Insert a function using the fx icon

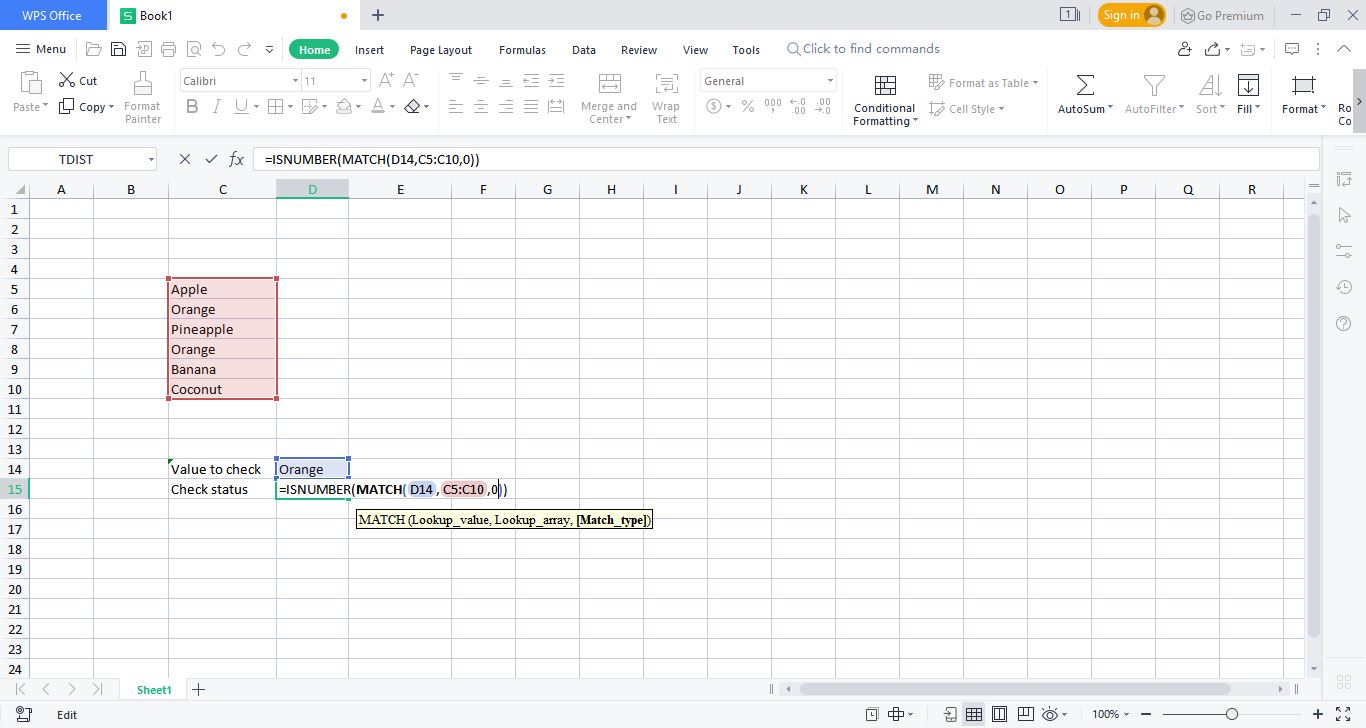click(x=236, y=158)
